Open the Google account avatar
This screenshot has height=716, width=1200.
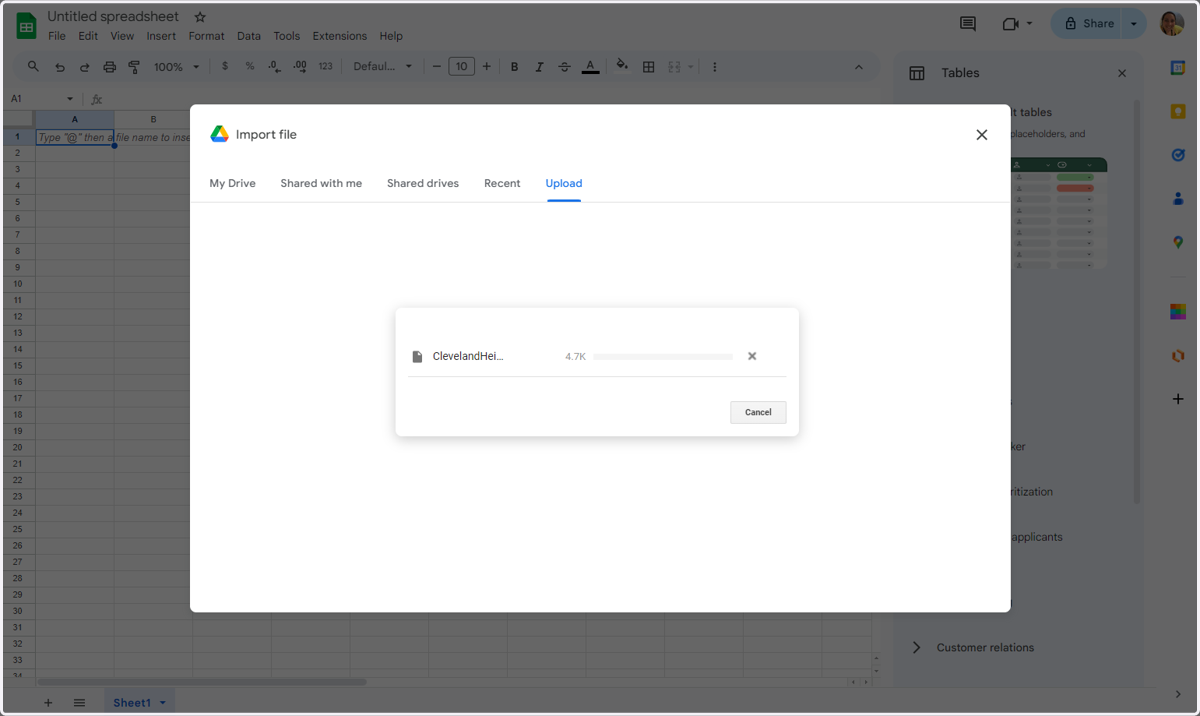point(1172,23)
